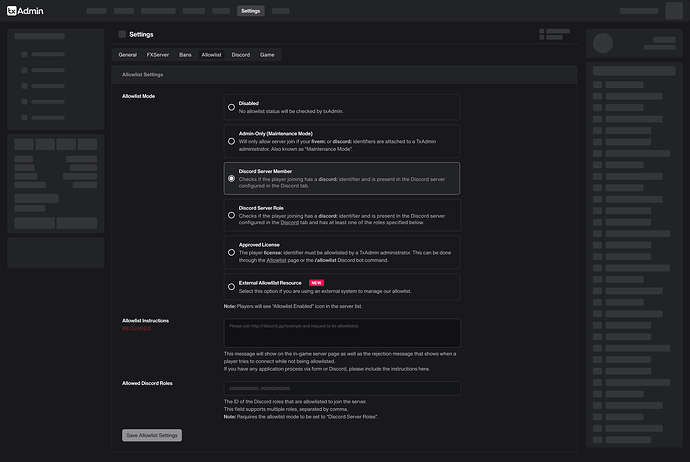Select Approved License allowlist mode
This screenshot has width=690, height=462.
[341, 253]
